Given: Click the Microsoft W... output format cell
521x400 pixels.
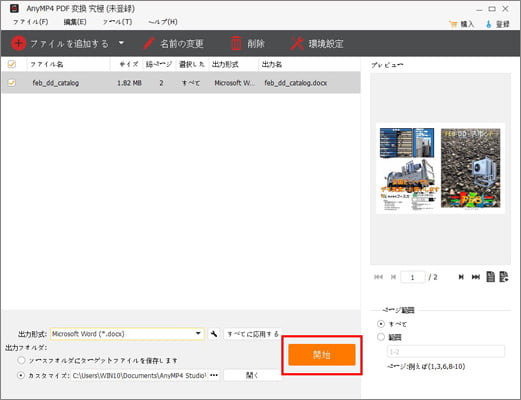Looking at the screenshot, I should coord(235,83).
